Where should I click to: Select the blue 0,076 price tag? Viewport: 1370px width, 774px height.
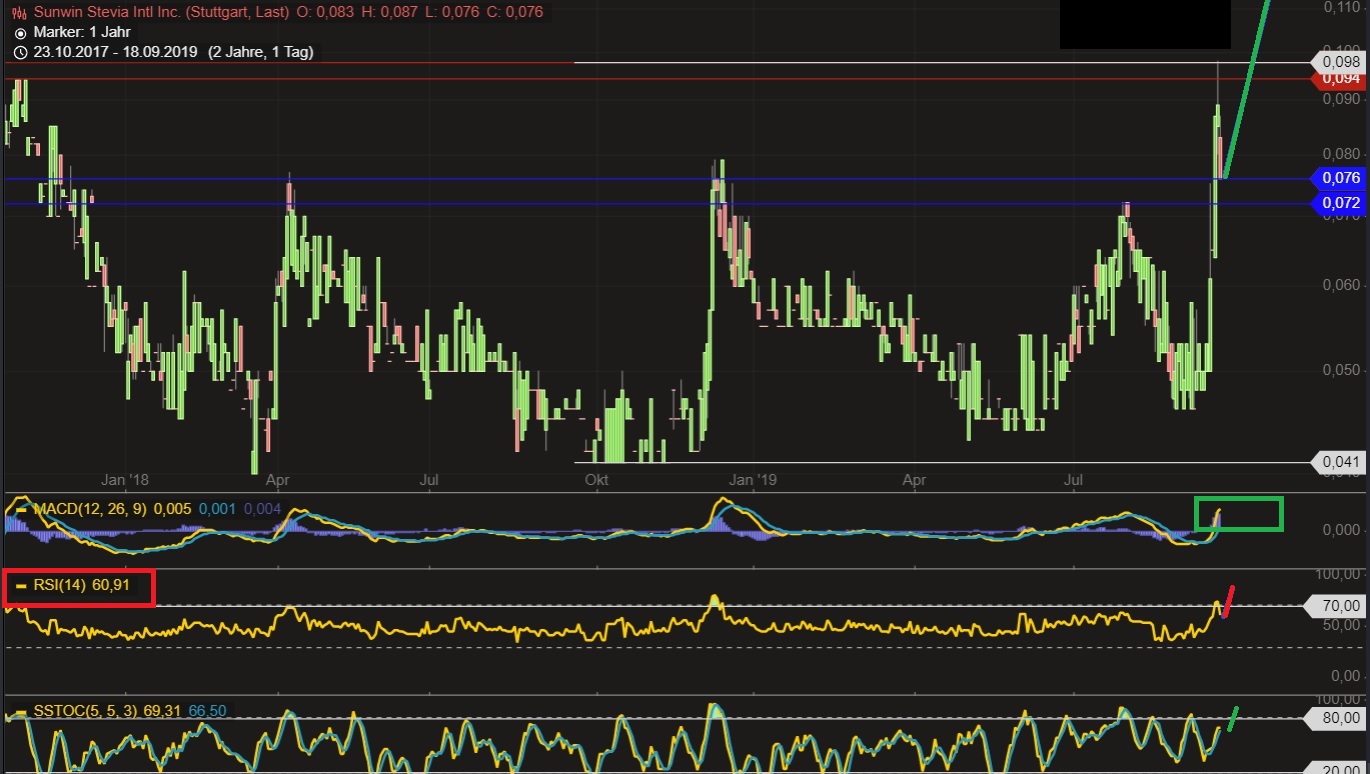[x=1340, y=179]
